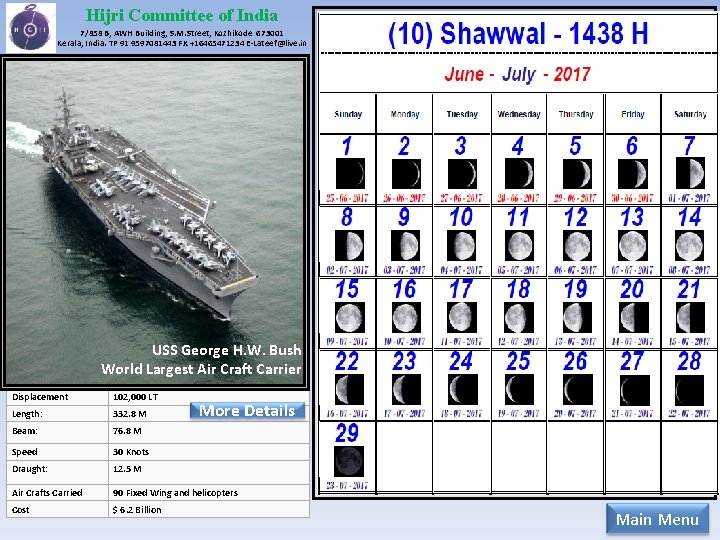Screen dimensions: 720x540
Task: Click the More Details button
Action: [247, 411]
